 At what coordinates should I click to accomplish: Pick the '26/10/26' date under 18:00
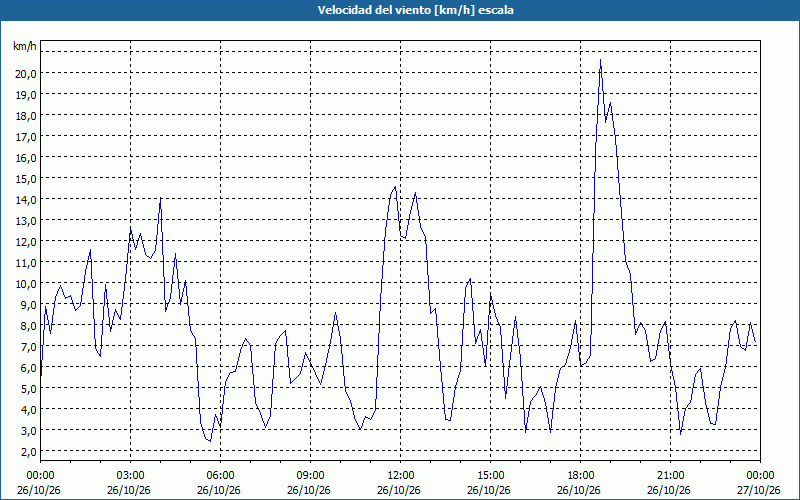[x=579, y=490]
